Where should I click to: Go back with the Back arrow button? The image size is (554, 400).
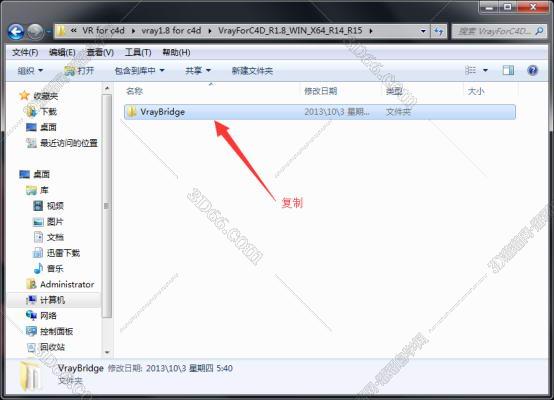click(x=16, y=32)
